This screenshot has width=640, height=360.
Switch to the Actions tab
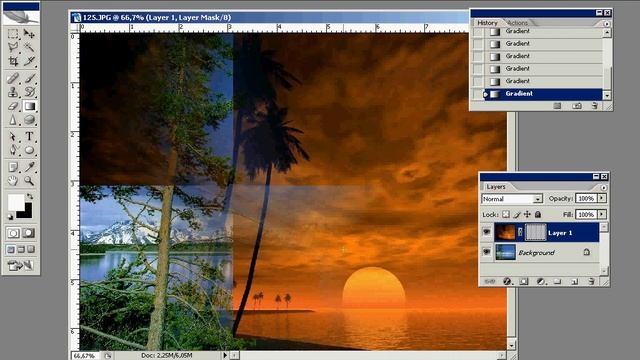pyautogui.click(x=518, y=23)
